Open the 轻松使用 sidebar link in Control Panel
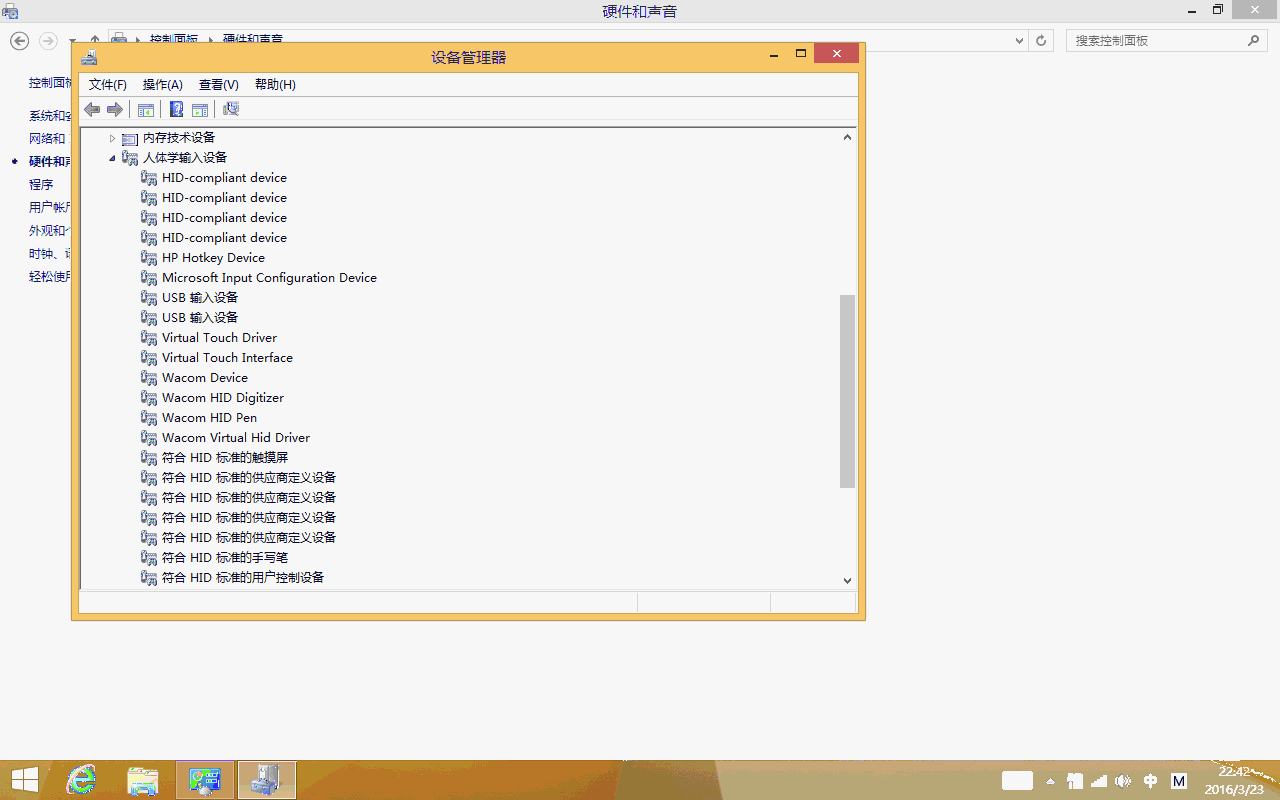1280x800 pixels. [50, 276]
